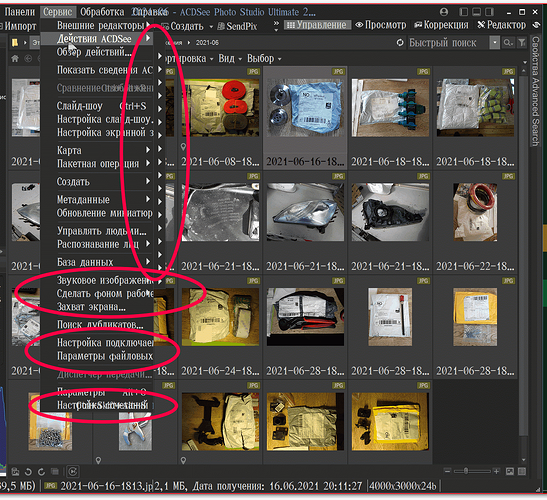Select the 2021-06-24-18 thumbnail

(220, 327)
